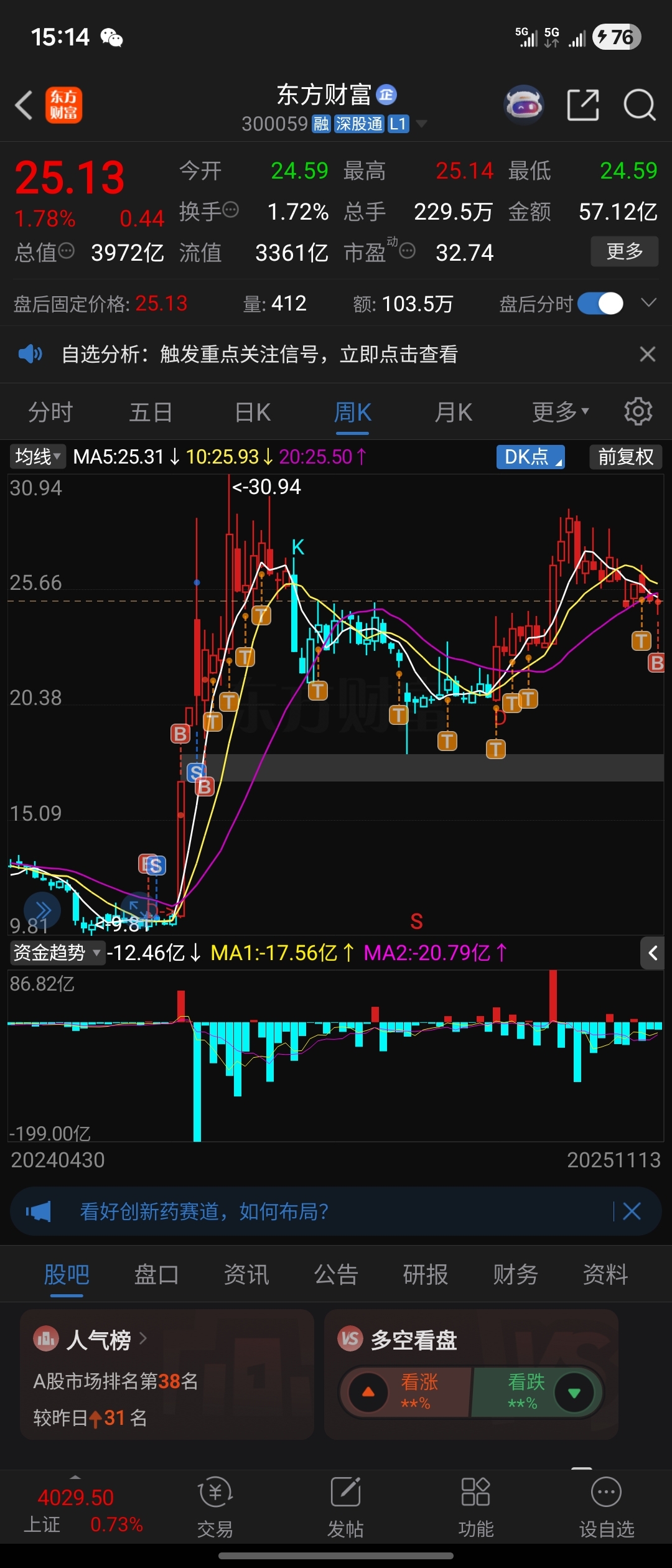Switch to 五日 chart tab
This screenshot has height=1568, width=672.
(x=151, y=412)
